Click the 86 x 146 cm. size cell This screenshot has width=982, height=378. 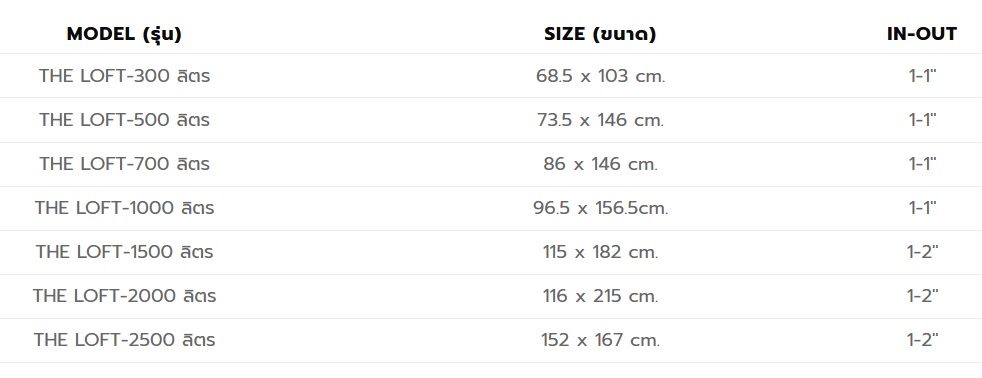600,164
